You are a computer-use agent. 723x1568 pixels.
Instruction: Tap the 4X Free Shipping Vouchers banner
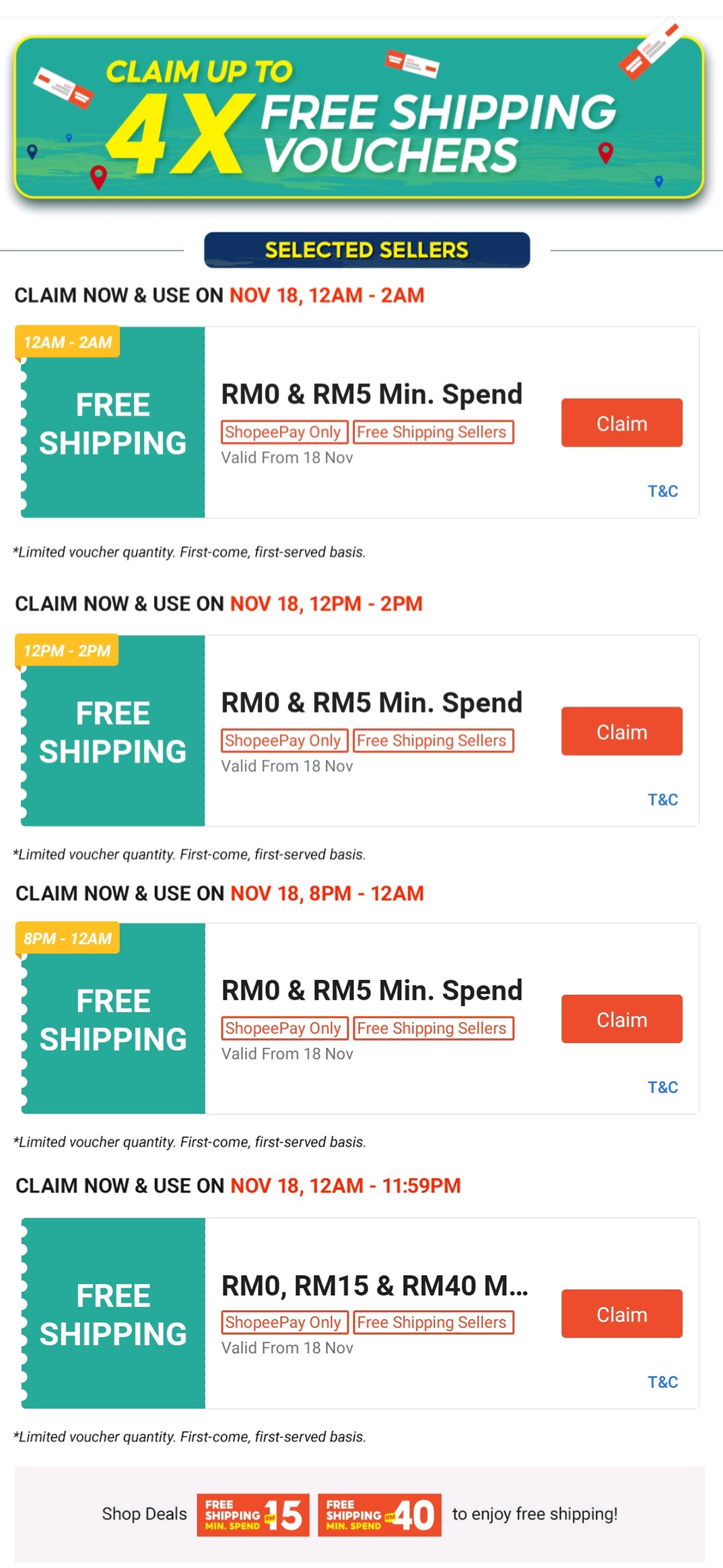[359, 118]
